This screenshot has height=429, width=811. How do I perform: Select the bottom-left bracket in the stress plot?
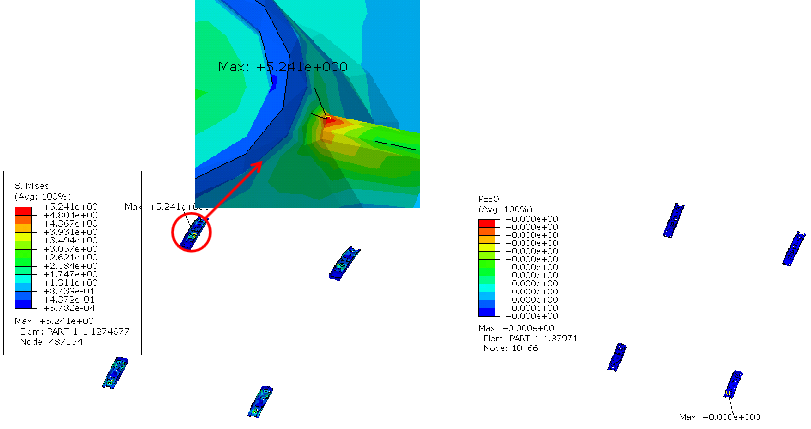[x=115, y=373]
